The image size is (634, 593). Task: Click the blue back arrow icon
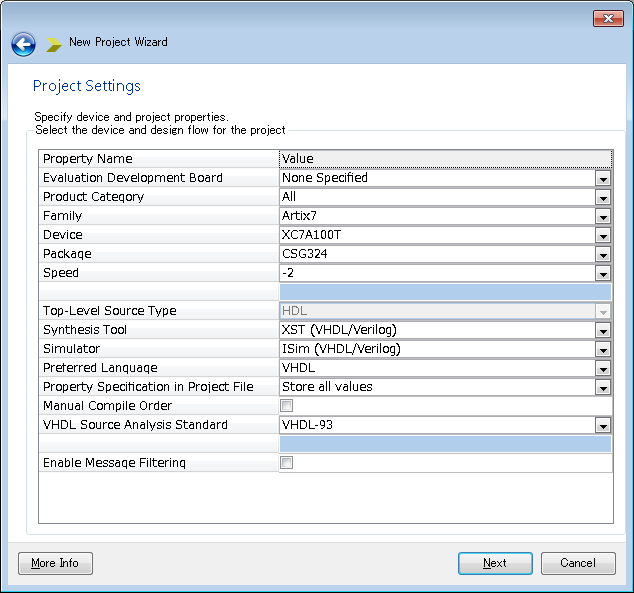24,44
